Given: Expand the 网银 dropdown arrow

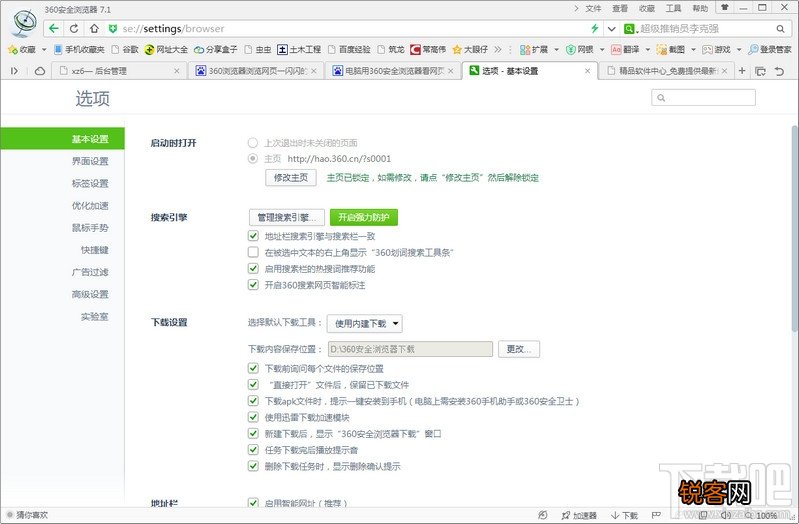Looking at the screenshot, I should [x=602, y=49].
